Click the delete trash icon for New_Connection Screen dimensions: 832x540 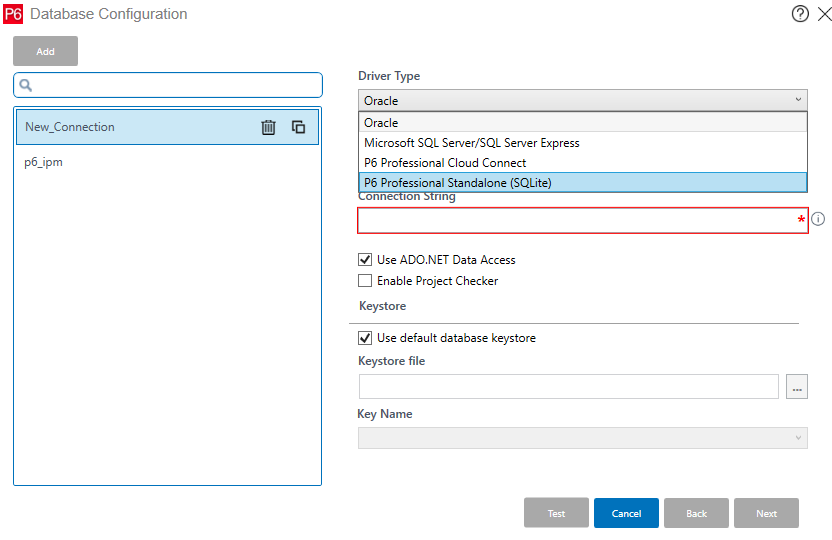268,127
